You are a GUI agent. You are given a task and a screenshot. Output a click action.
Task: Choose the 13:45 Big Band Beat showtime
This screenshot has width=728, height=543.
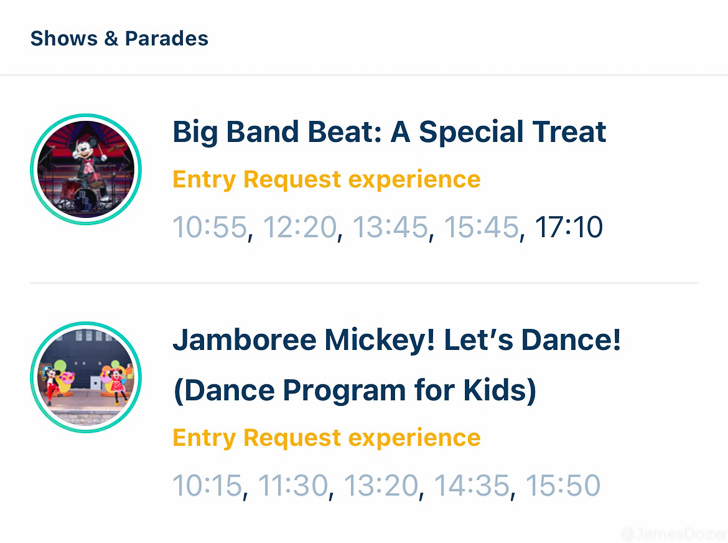coord(390,227)
